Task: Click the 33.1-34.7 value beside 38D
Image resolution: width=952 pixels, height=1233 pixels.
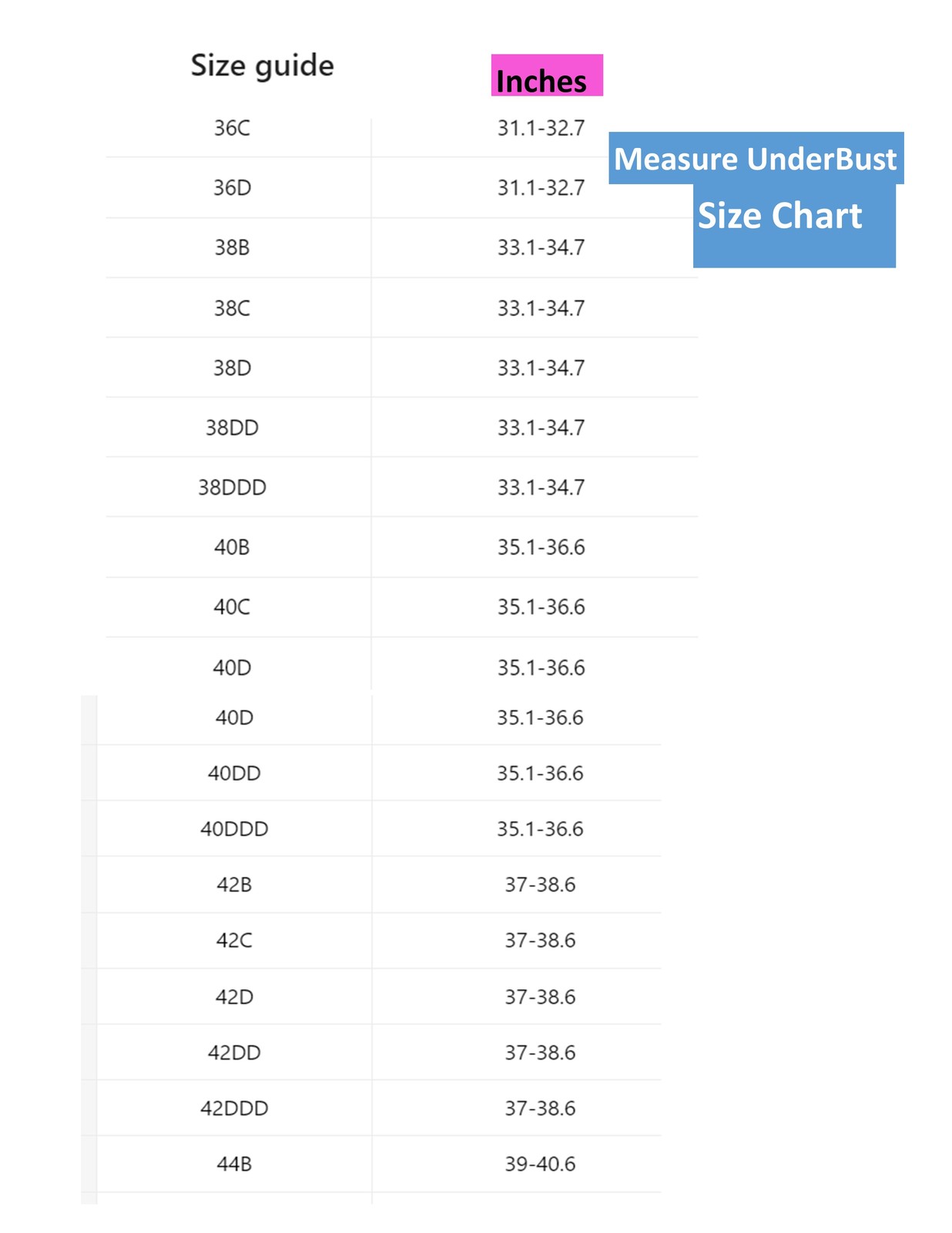Action: 541,368
